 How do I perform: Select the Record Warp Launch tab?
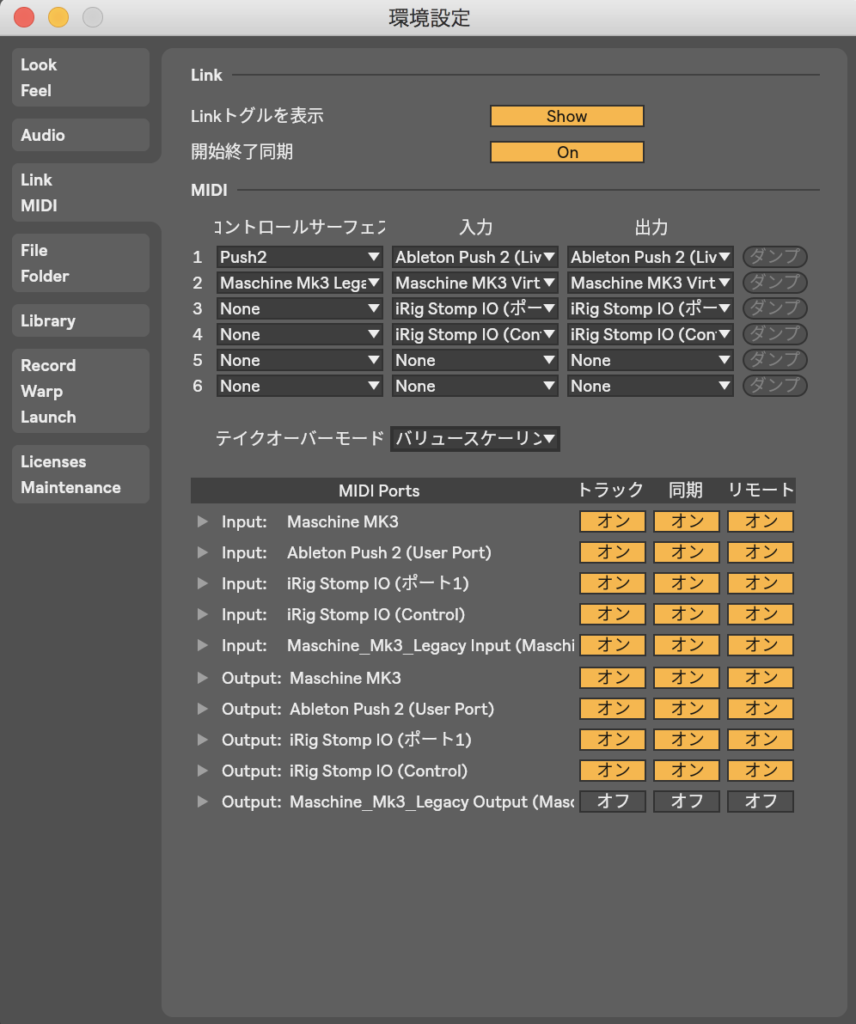click(81, 391)
